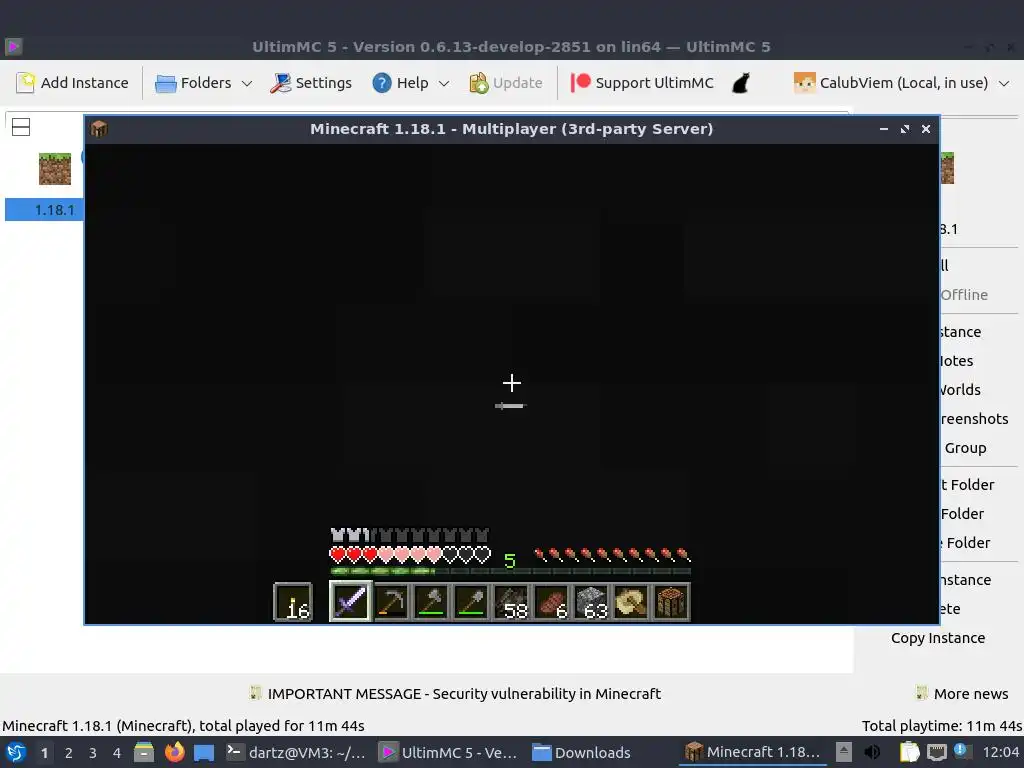This screenshot has width=1024, height=768.
Task: Collapse the instance group header in UltimMC
Action: 21,127
